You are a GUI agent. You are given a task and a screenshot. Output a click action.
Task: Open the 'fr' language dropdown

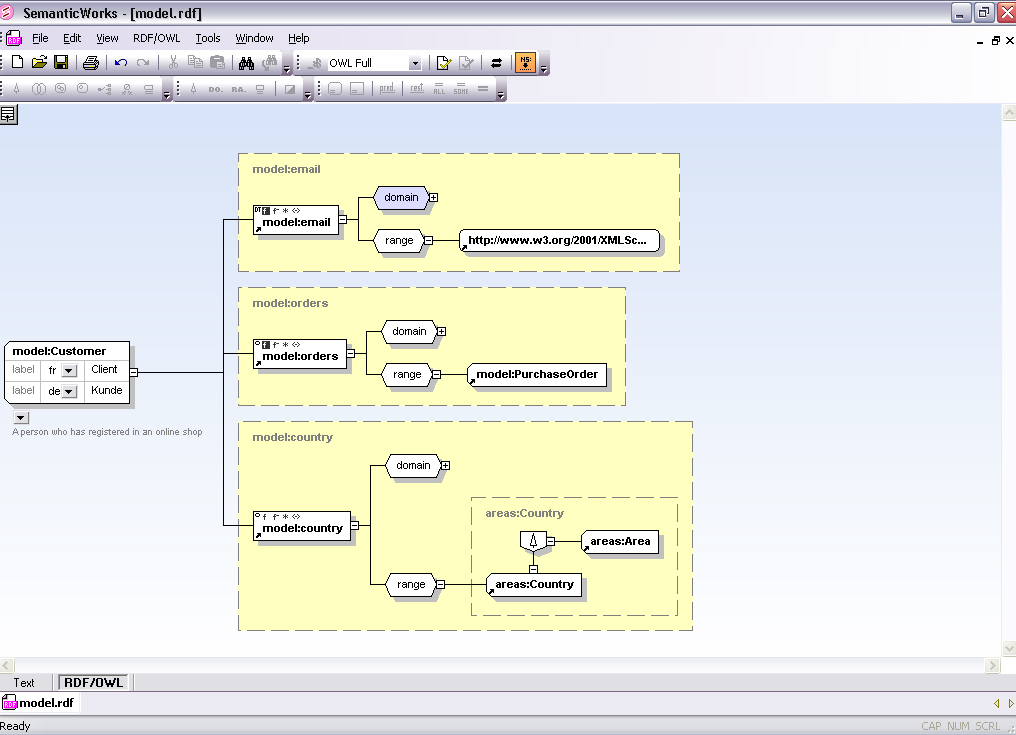(69, 370)
